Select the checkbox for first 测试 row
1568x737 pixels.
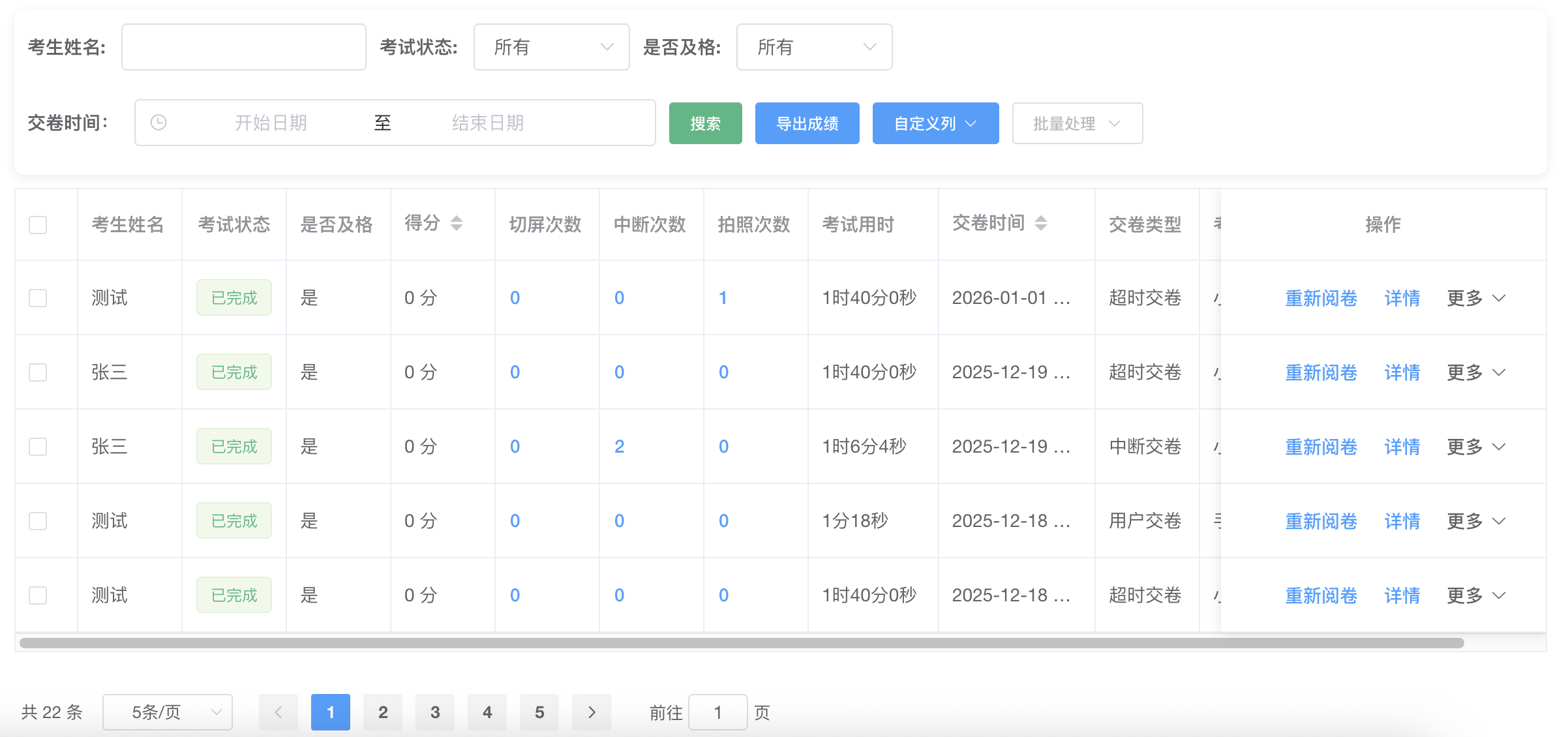point(37,298)
